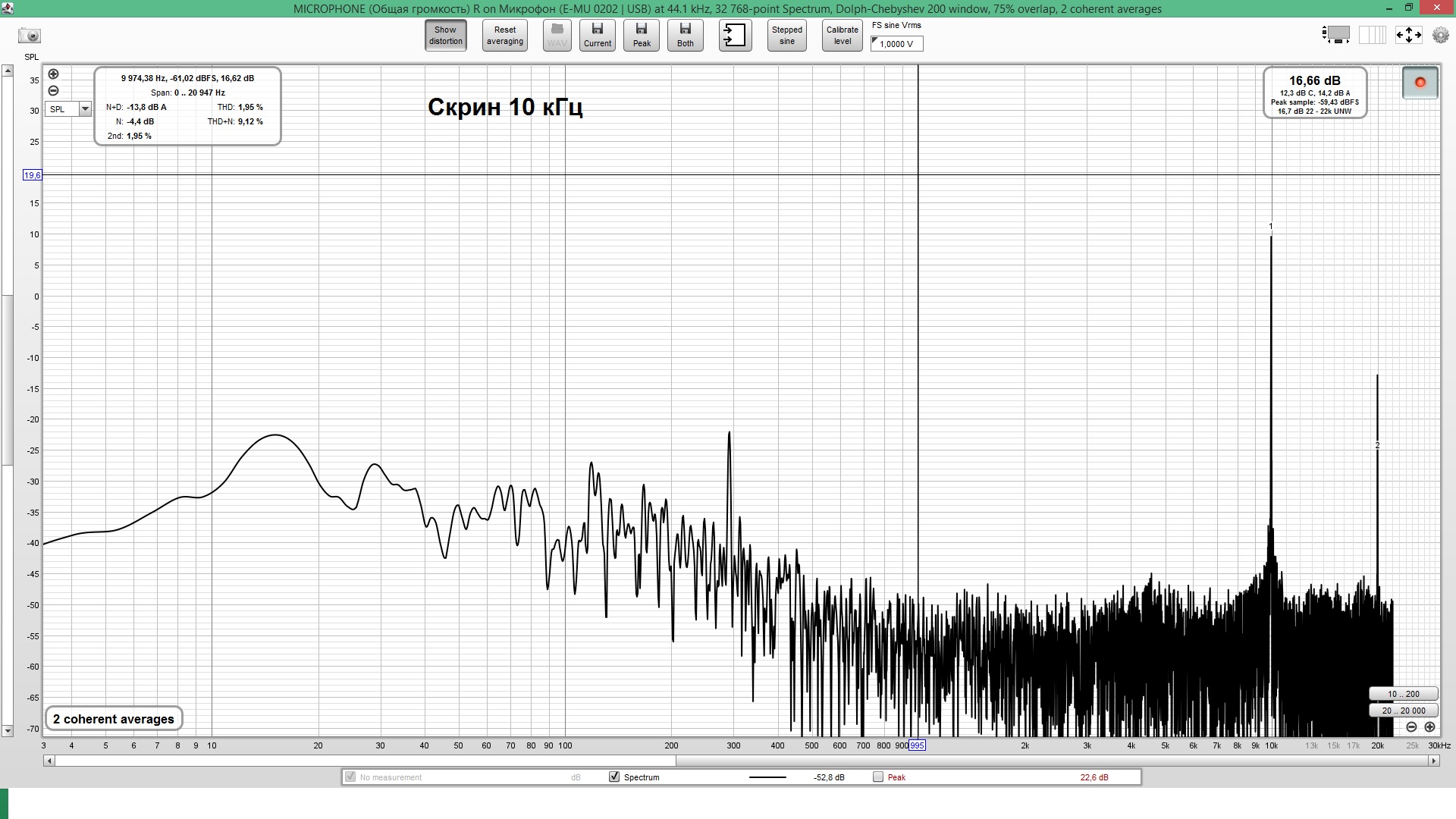Toggle frequency axis log/linear icon
Screen dimensions: 1456x819
point(1372,35)
